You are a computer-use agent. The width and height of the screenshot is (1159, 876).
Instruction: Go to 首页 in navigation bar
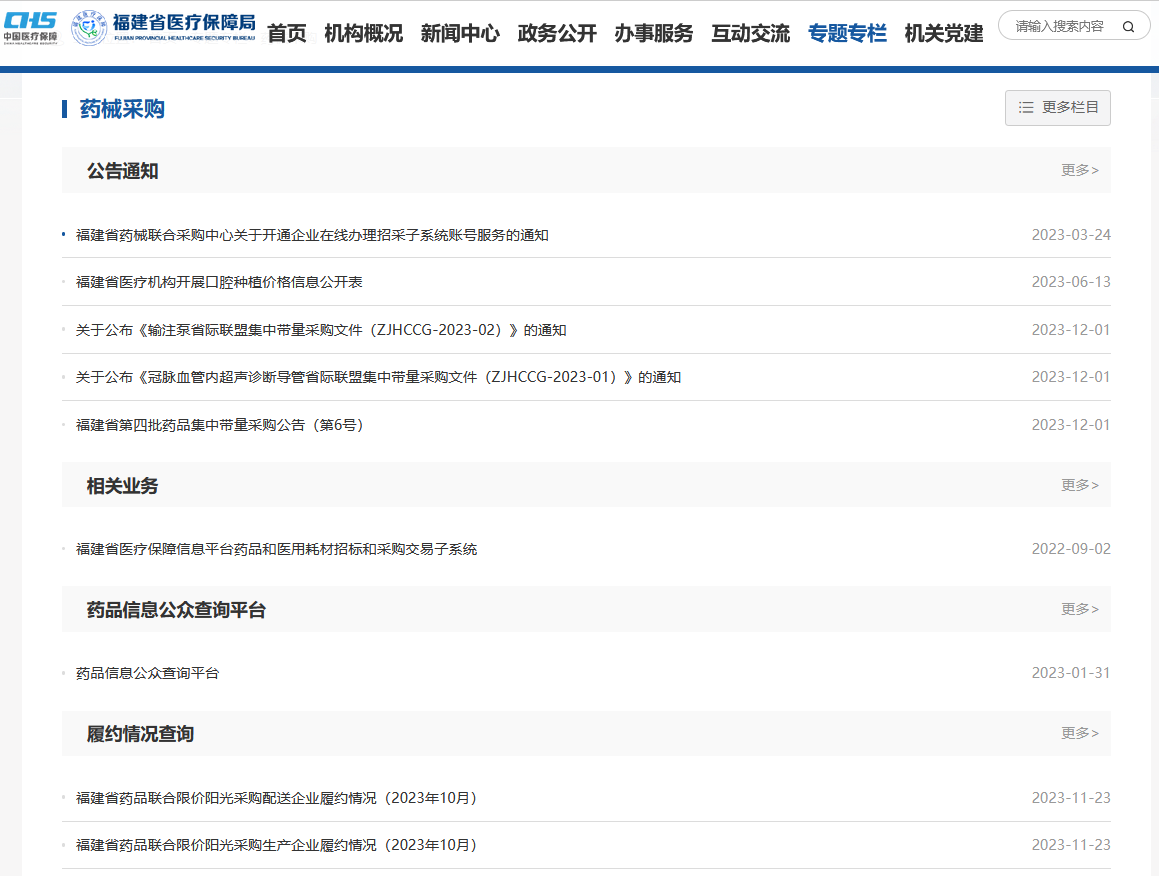coord(287,33)
